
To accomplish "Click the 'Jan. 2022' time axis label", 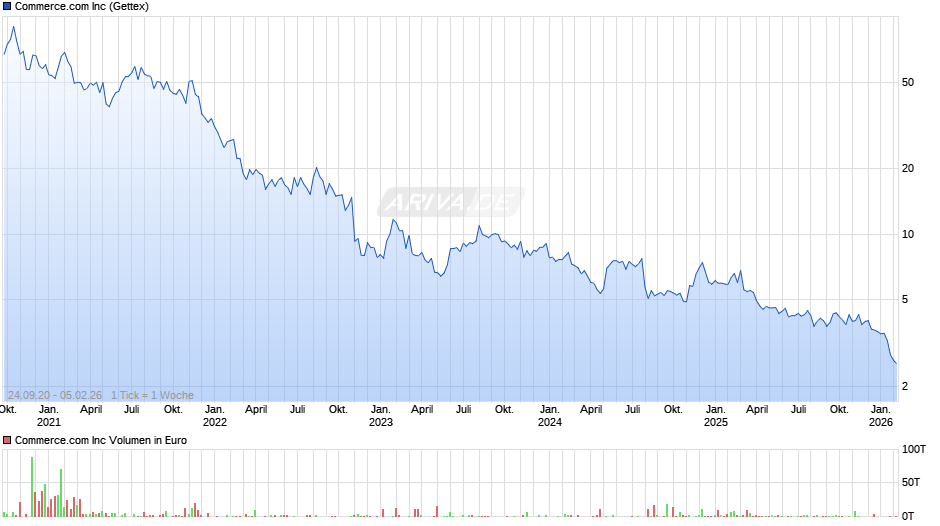I will [x=215, y=416].
